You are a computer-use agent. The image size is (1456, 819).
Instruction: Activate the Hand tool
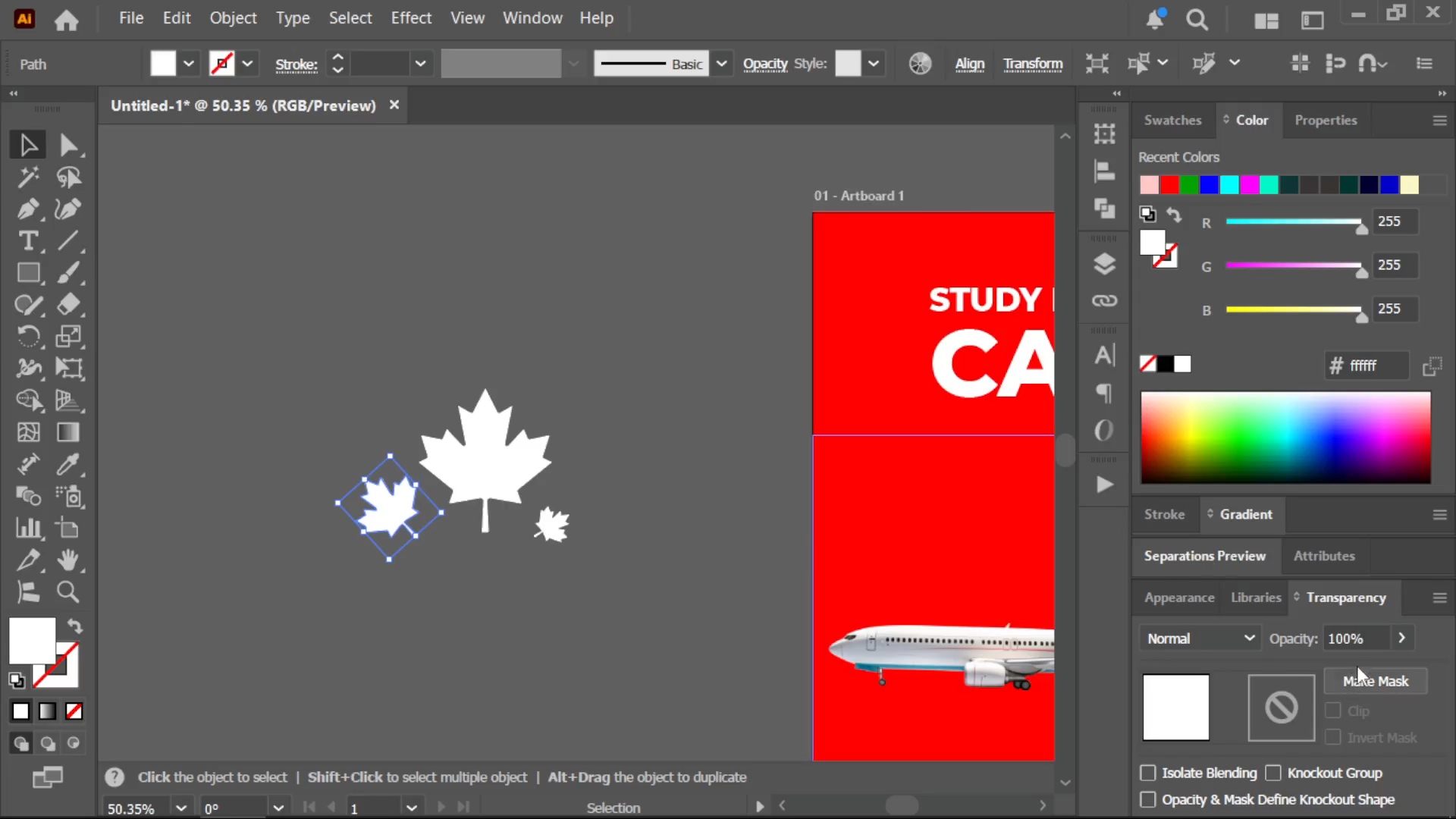pos(68,560)
